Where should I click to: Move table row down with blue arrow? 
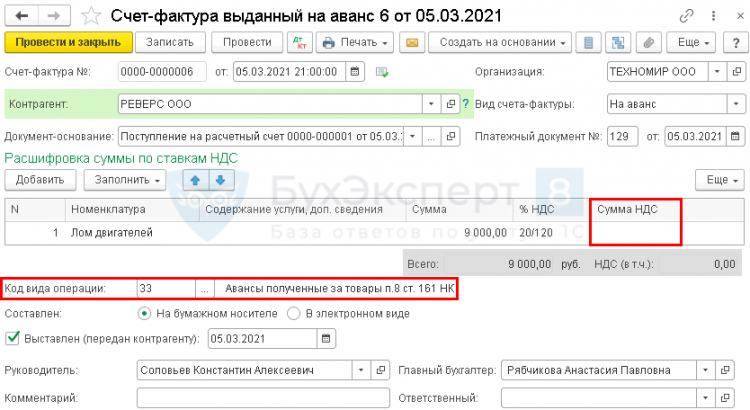221,180
